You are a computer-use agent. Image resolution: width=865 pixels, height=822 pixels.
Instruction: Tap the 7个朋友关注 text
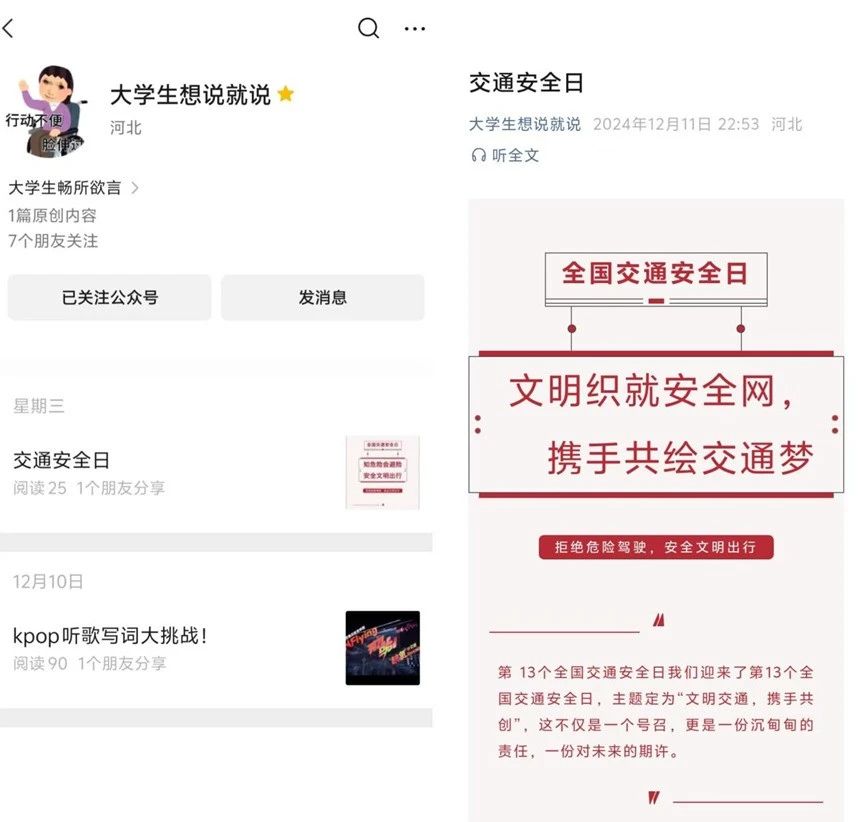tap(53, 241)
